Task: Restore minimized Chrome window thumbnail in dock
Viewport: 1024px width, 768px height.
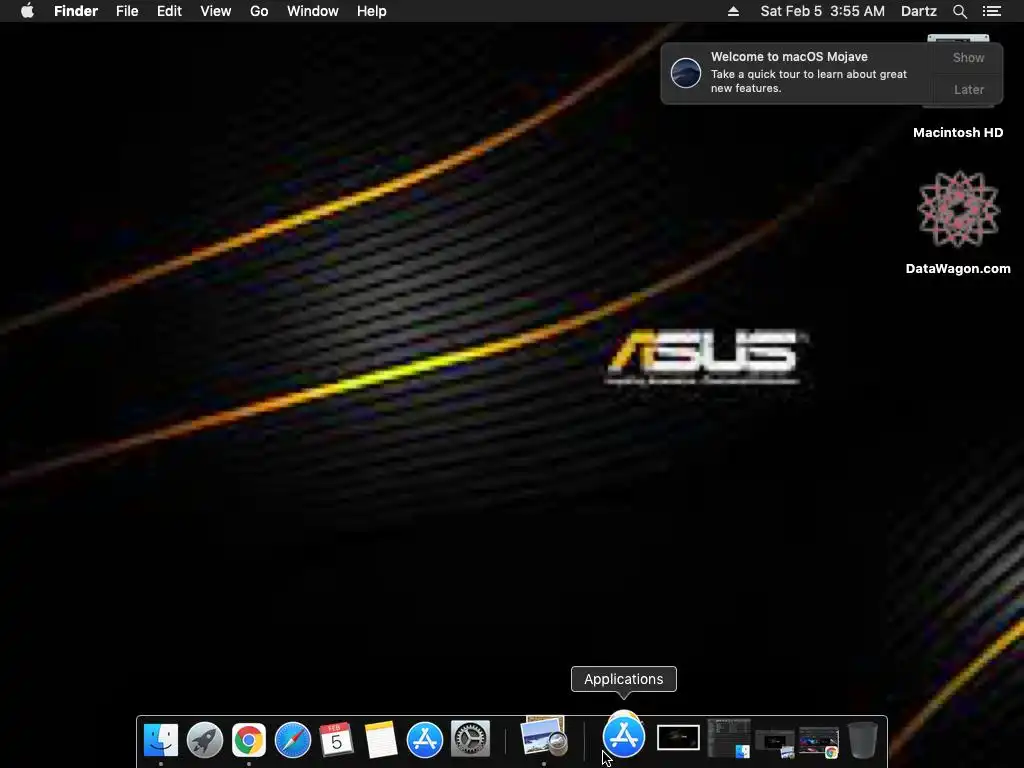Action: pyautogui.click(x=819, y=743)
